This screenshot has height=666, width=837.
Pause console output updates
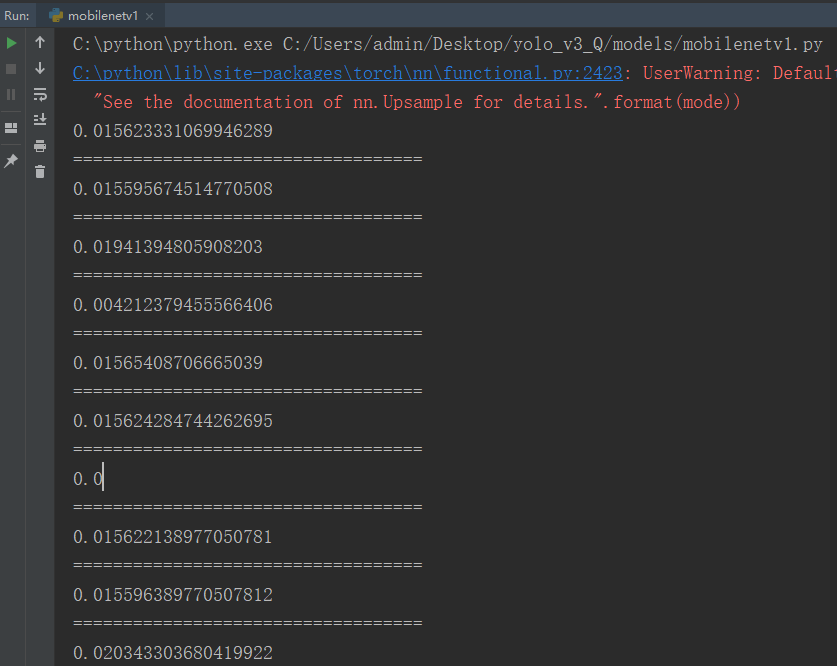[x=10, y=92]
